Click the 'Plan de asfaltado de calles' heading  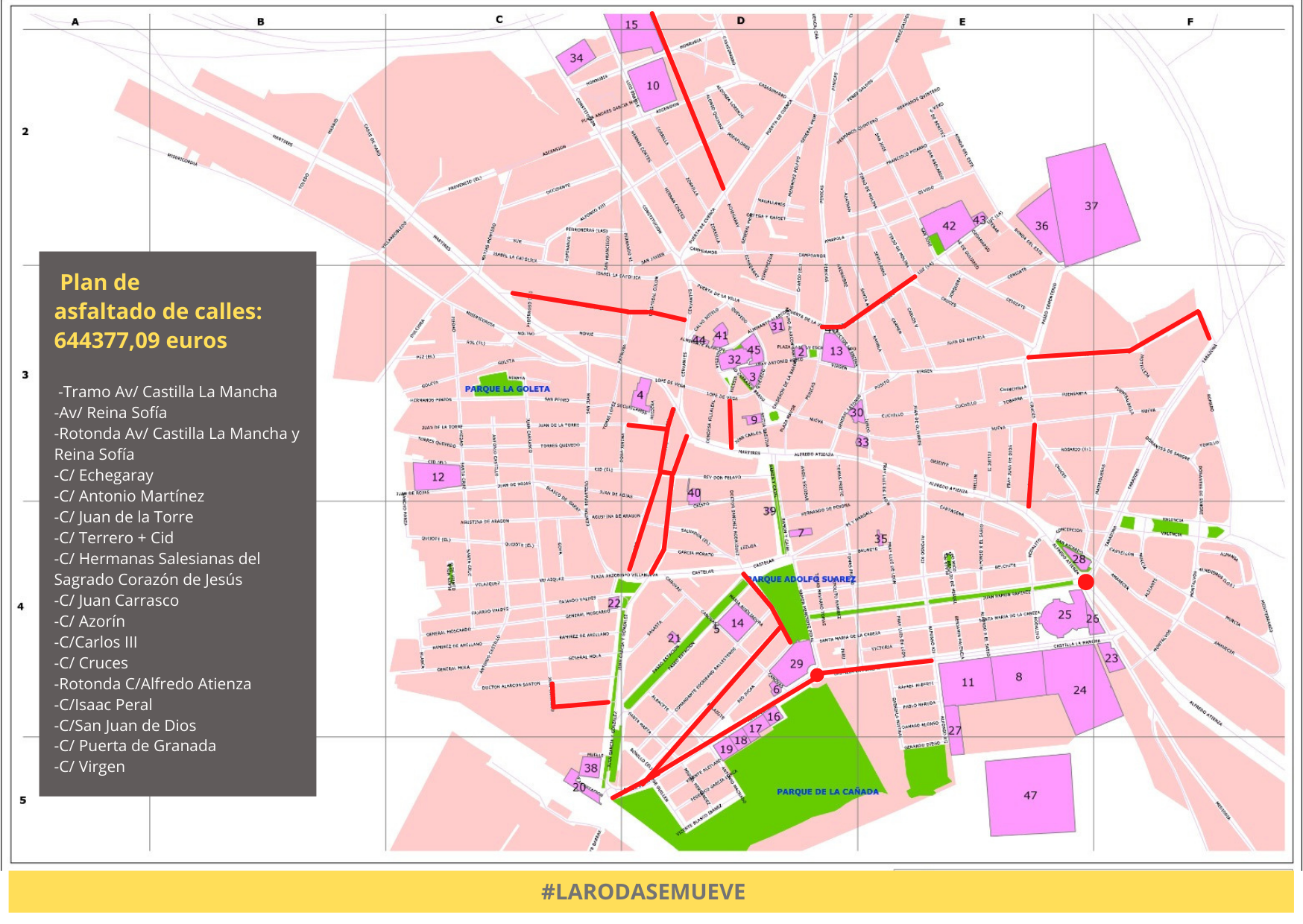[x=158, y=297]
